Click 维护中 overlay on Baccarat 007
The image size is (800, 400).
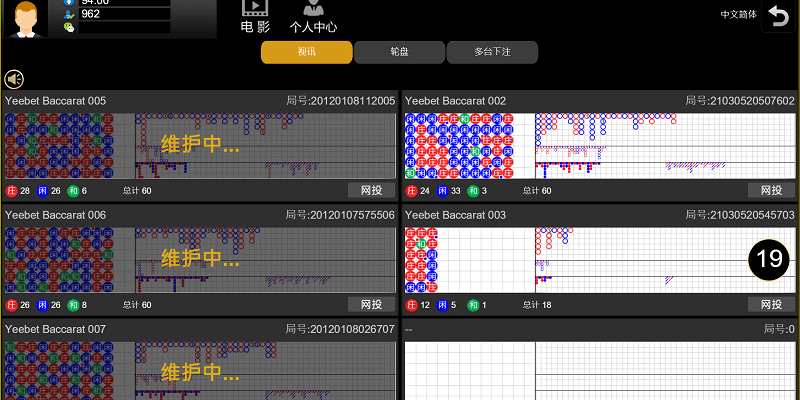(x=200, y=373)
